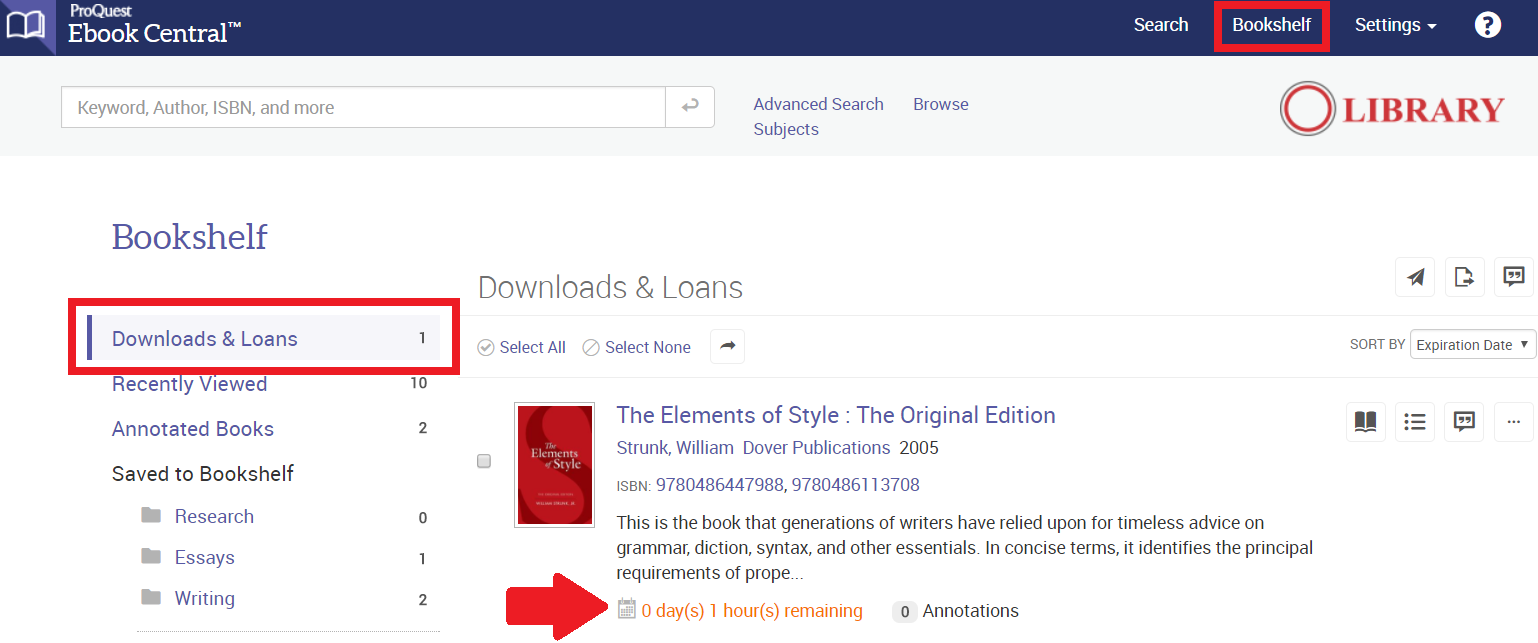Open Recently Viewed list
The height and width of the screenshot is (643, 1538).
coord(189,384)
